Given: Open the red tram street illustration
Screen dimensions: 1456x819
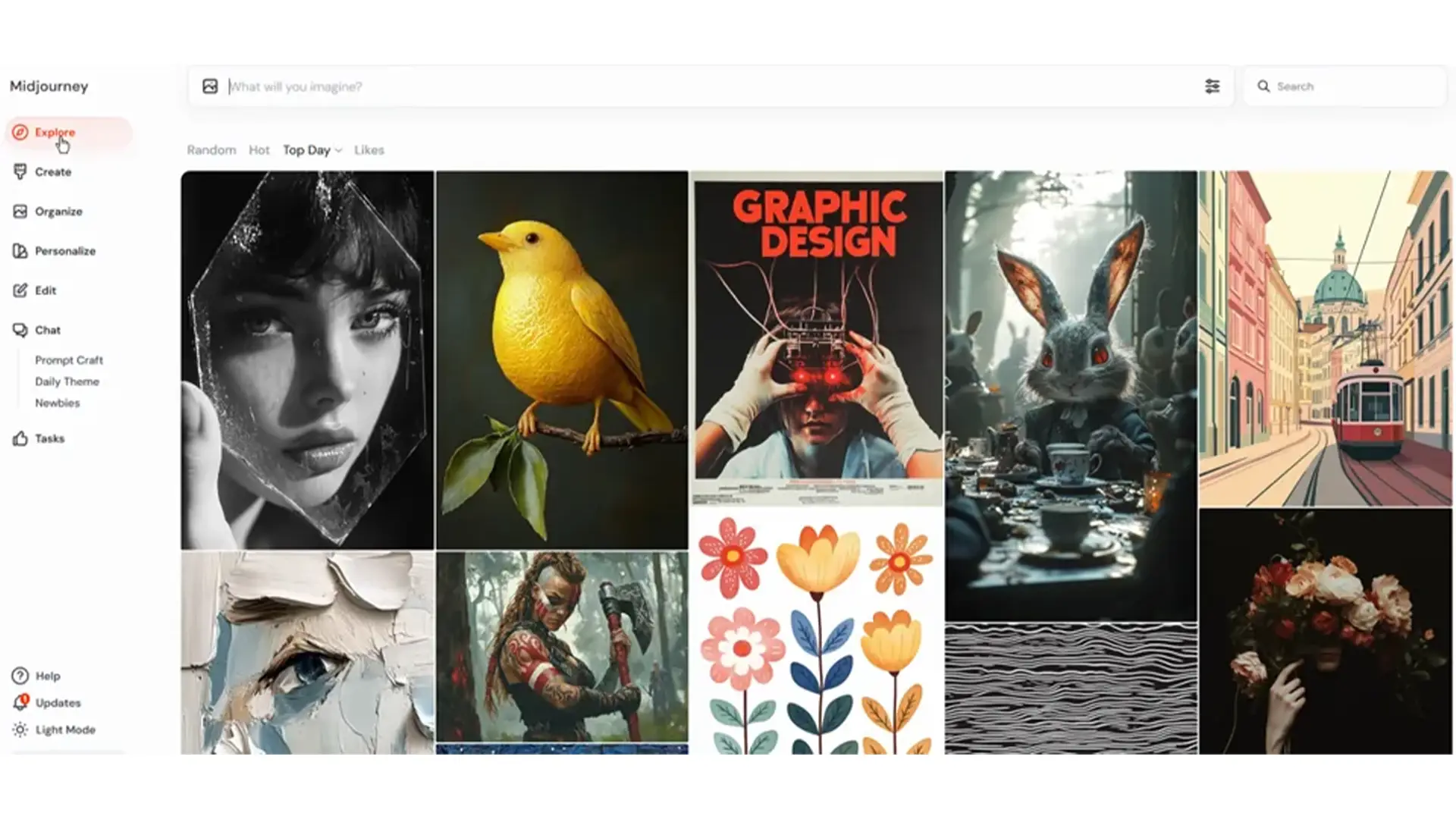Looking at the screenshot, I should 1326,339.
